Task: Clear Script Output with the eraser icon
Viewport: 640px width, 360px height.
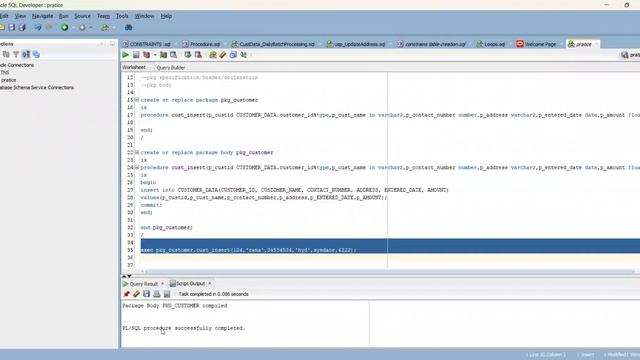Action: pos(136,294)
